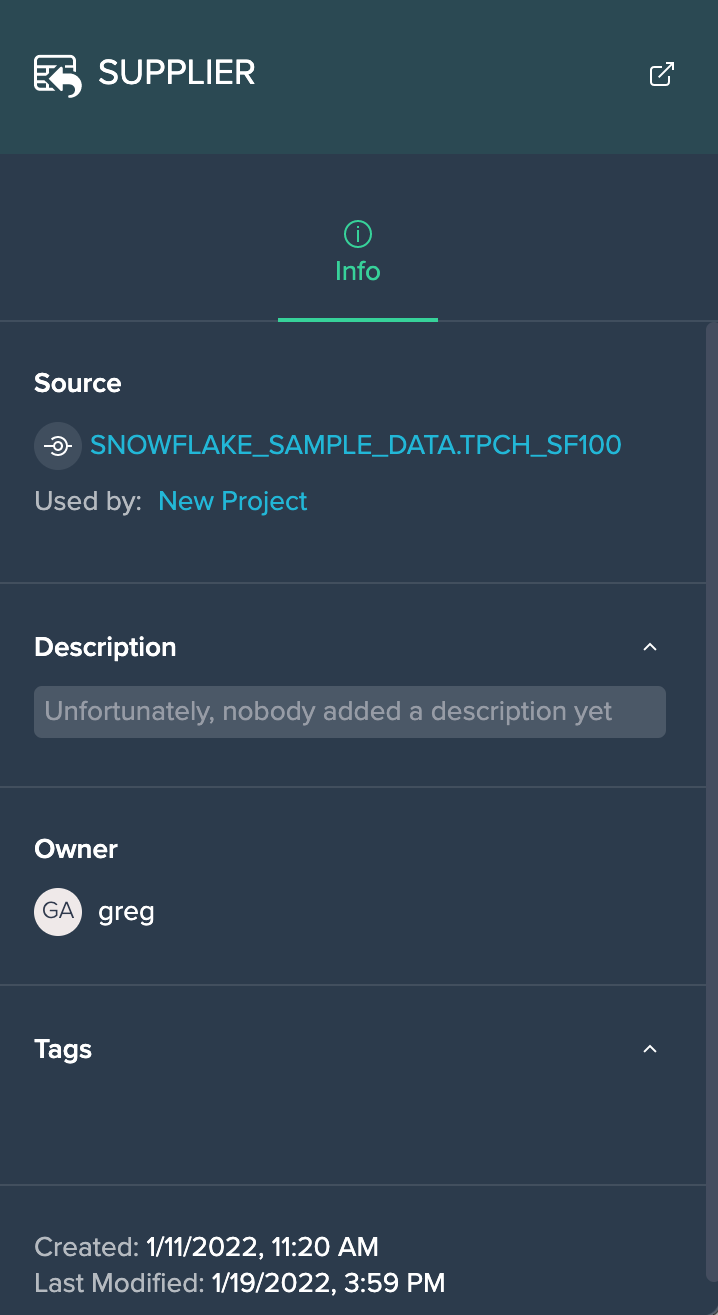
Task: Switch to the Info tab
Action: click(357, 256)
